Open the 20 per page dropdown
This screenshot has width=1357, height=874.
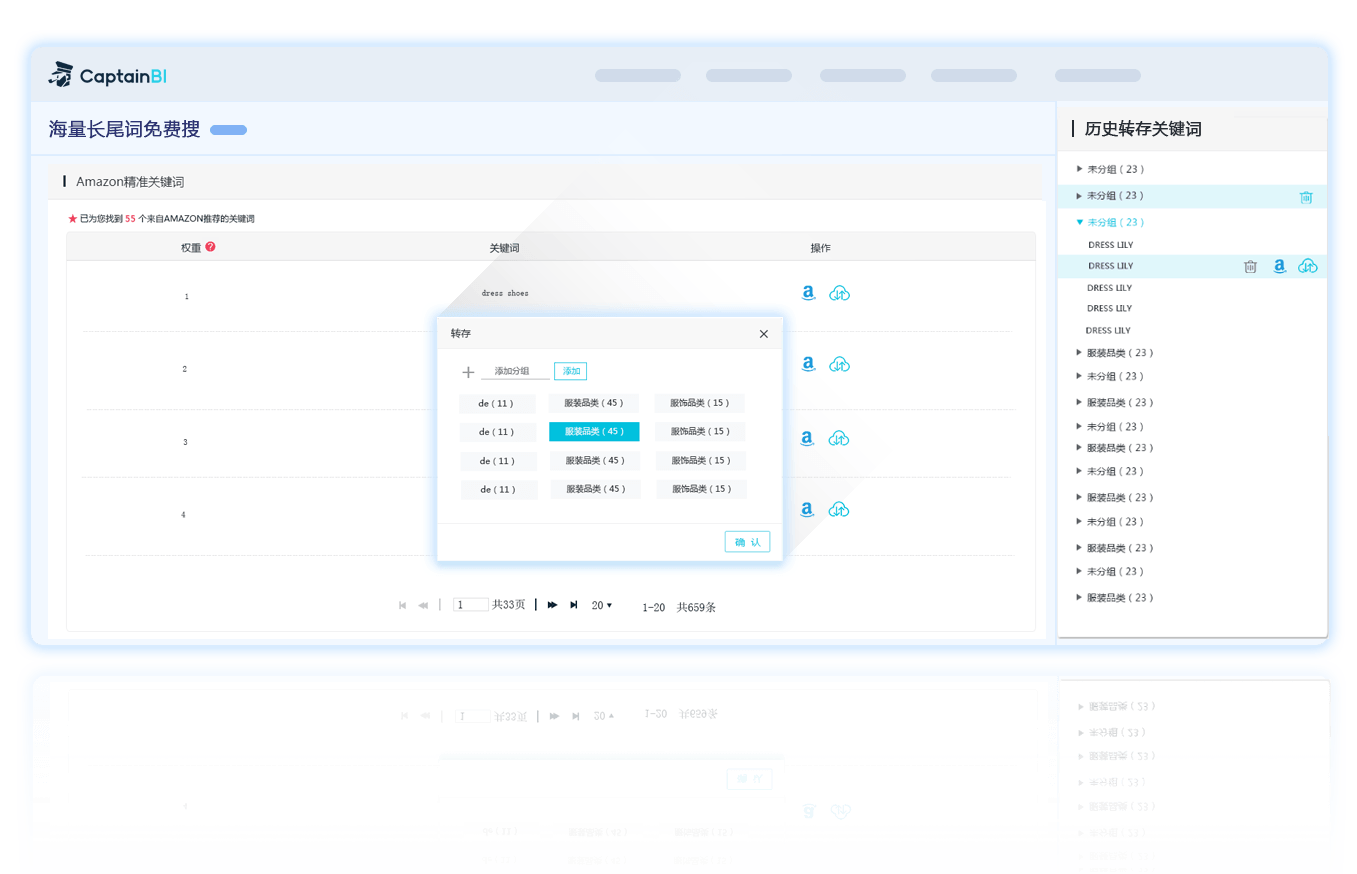tap(602, 605)
